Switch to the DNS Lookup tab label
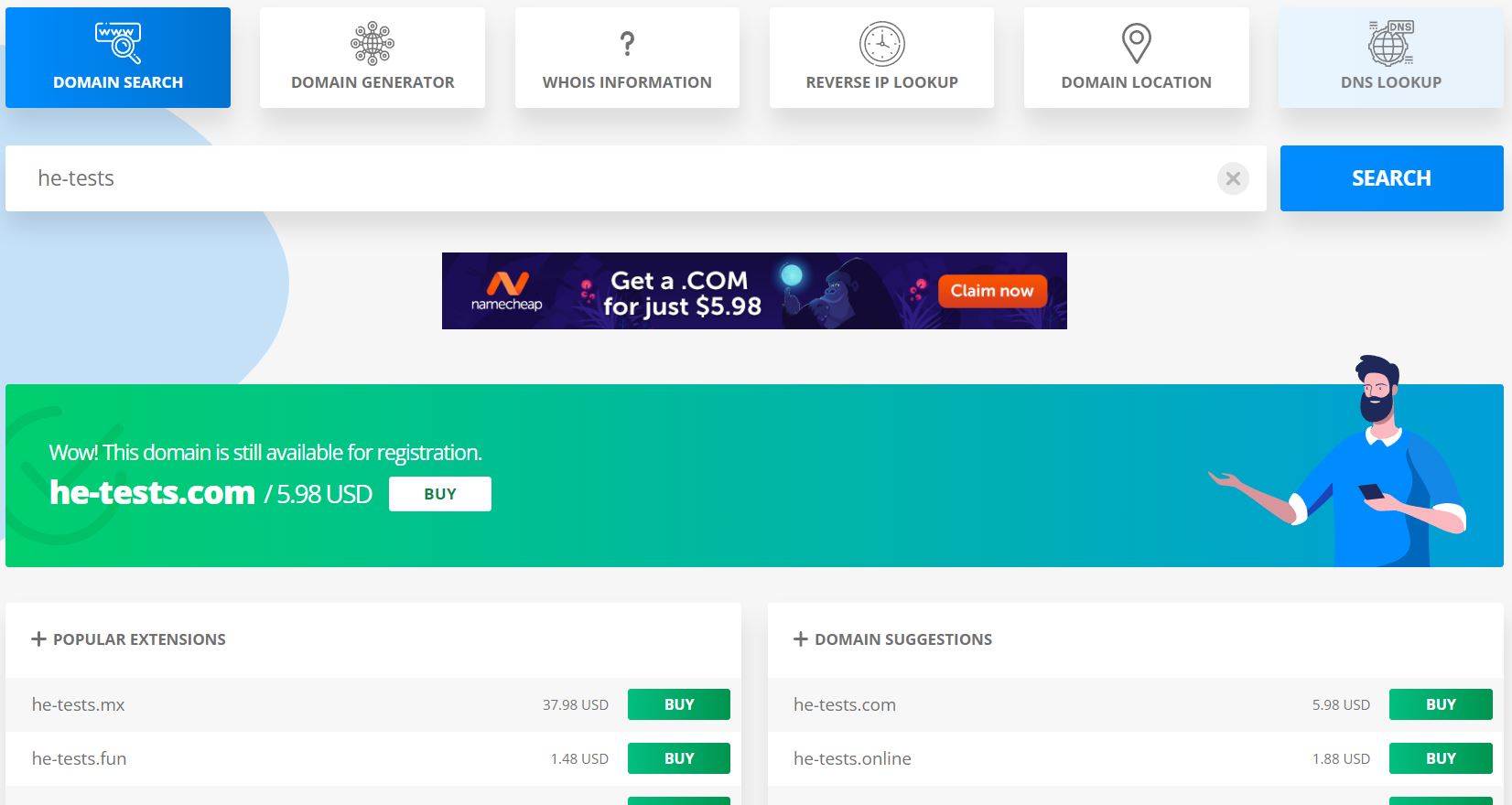Viewport: 1512px width, 805px height. (x=1390, y=82)
